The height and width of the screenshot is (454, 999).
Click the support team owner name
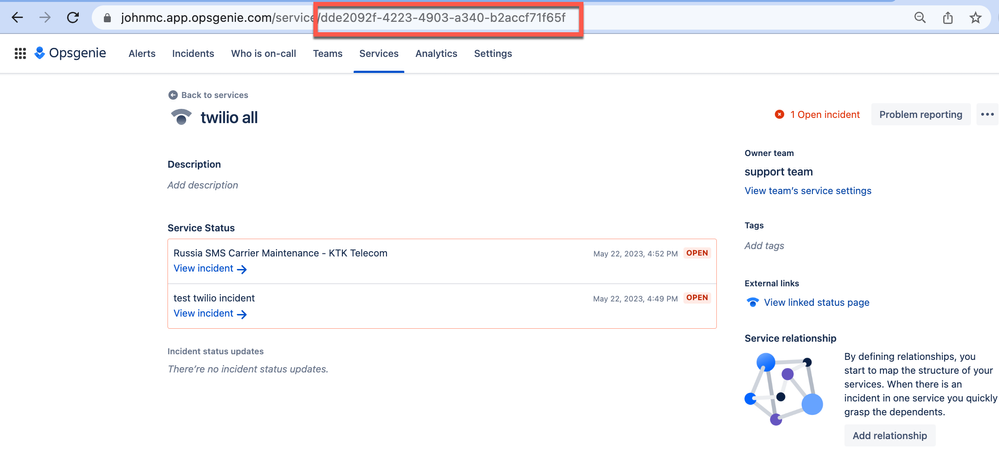pos(779,172)
